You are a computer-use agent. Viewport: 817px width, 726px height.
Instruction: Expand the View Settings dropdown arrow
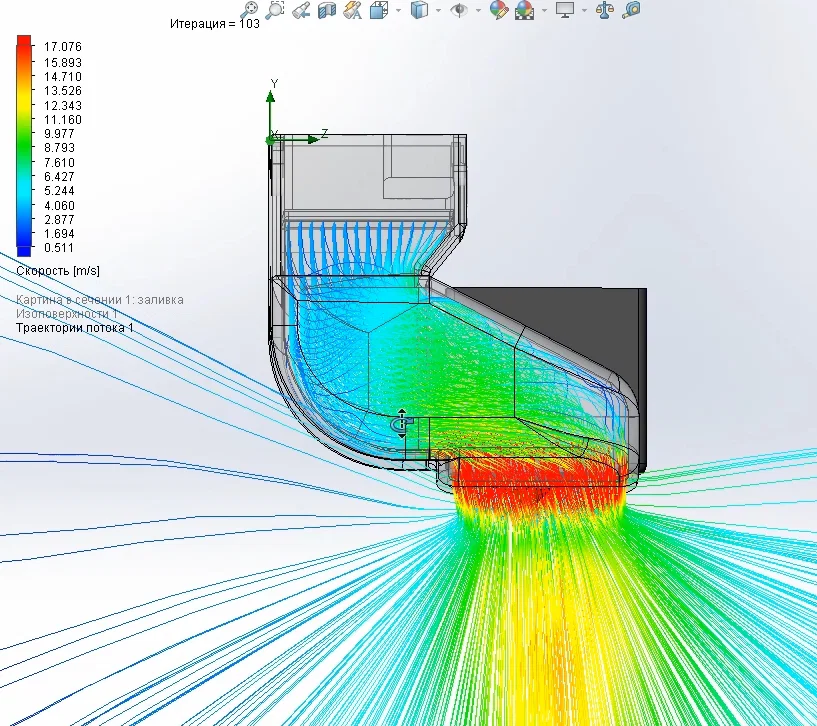584,10
